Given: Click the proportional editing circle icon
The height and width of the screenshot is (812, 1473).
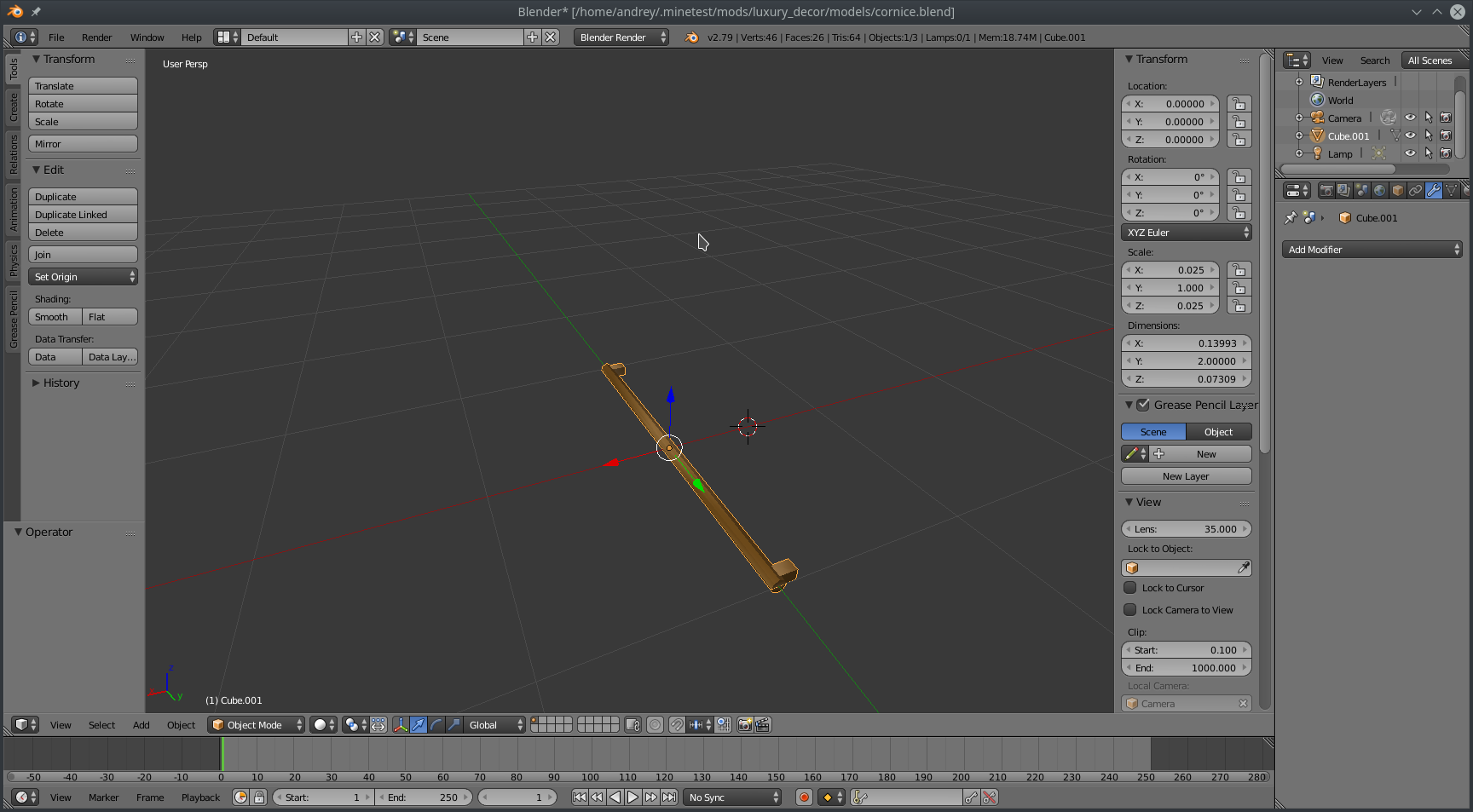Looking at the screenshot, I should [x=655, y=725].
